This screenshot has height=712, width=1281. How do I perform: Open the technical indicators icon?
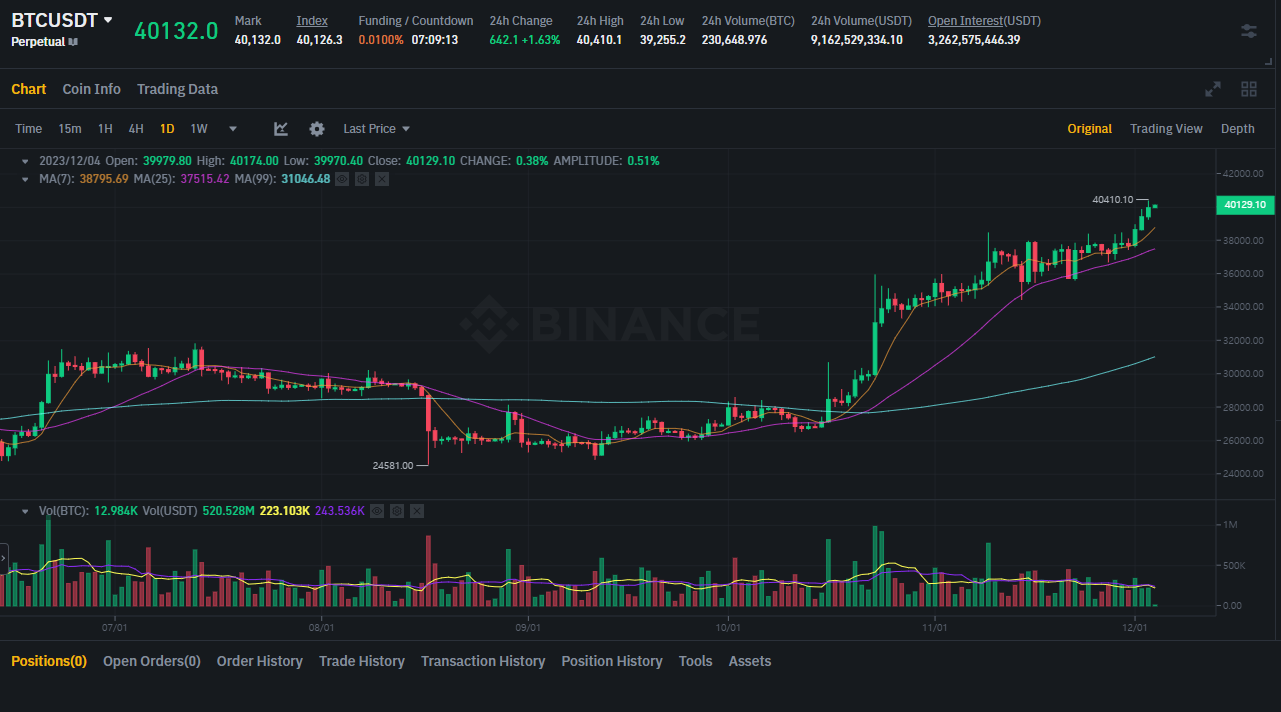(281, 129)
